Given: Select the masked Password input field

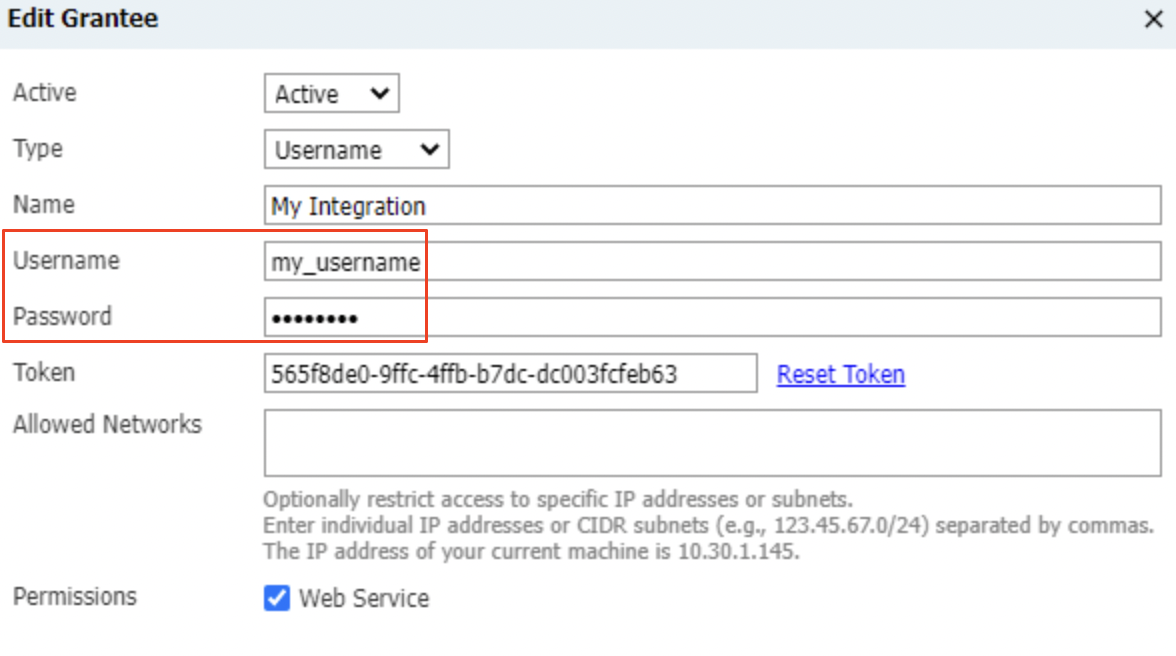Looking at the screenshot, I should click(711, 318).
